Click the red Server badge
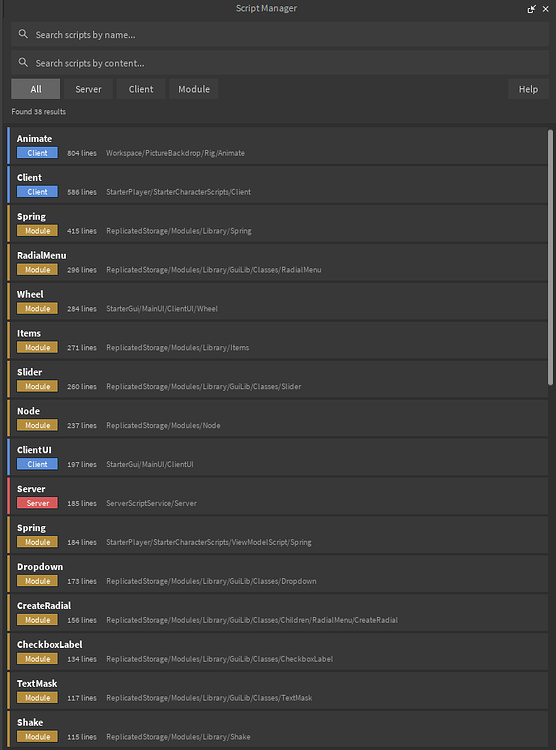The width and height of the screenshot is (556, 750). click(37, 503)
